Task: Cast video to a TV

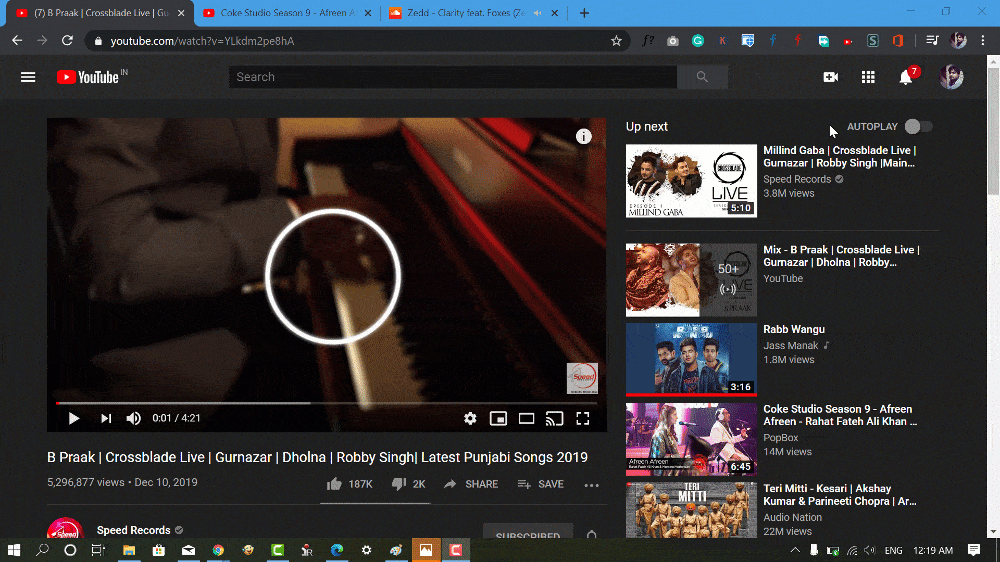Action: click(x=554, y=418)
